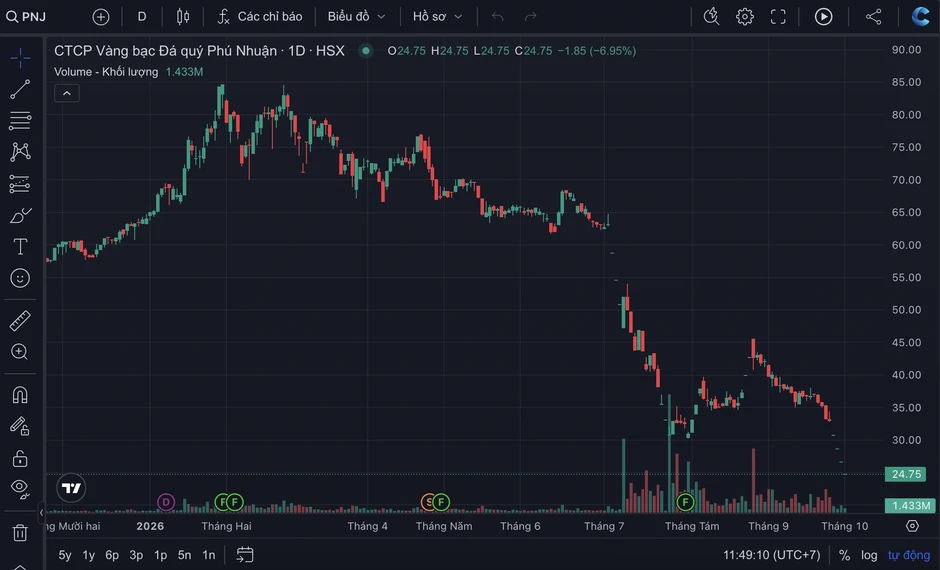This screenshot has width=940, height=570.
Task: Click the PNJ symbol search field
Action: (x=26, y=17)
